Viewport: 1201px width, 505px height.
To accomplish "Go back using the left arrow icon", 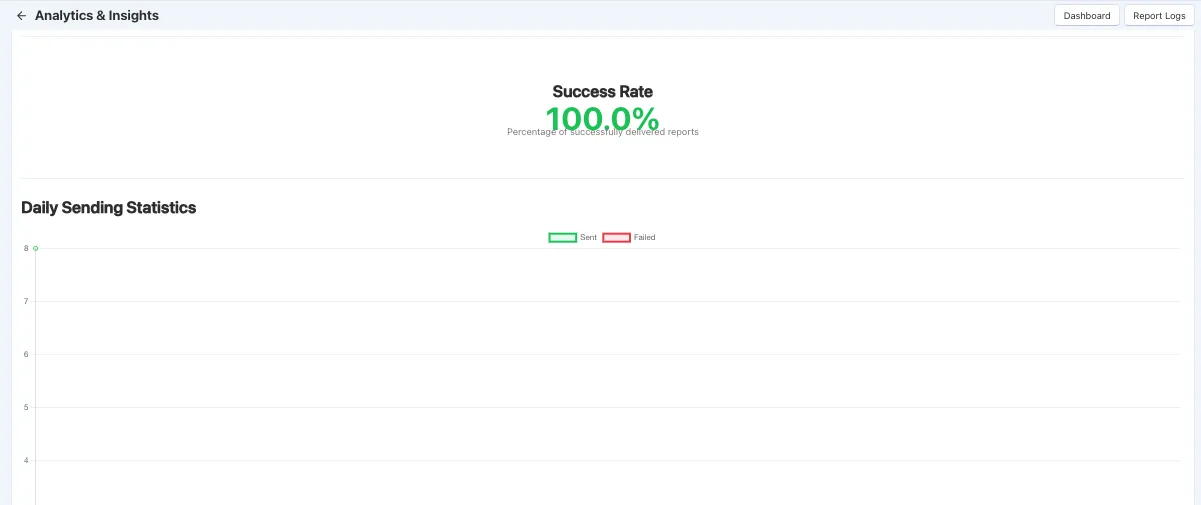I will tap(21, 16).
